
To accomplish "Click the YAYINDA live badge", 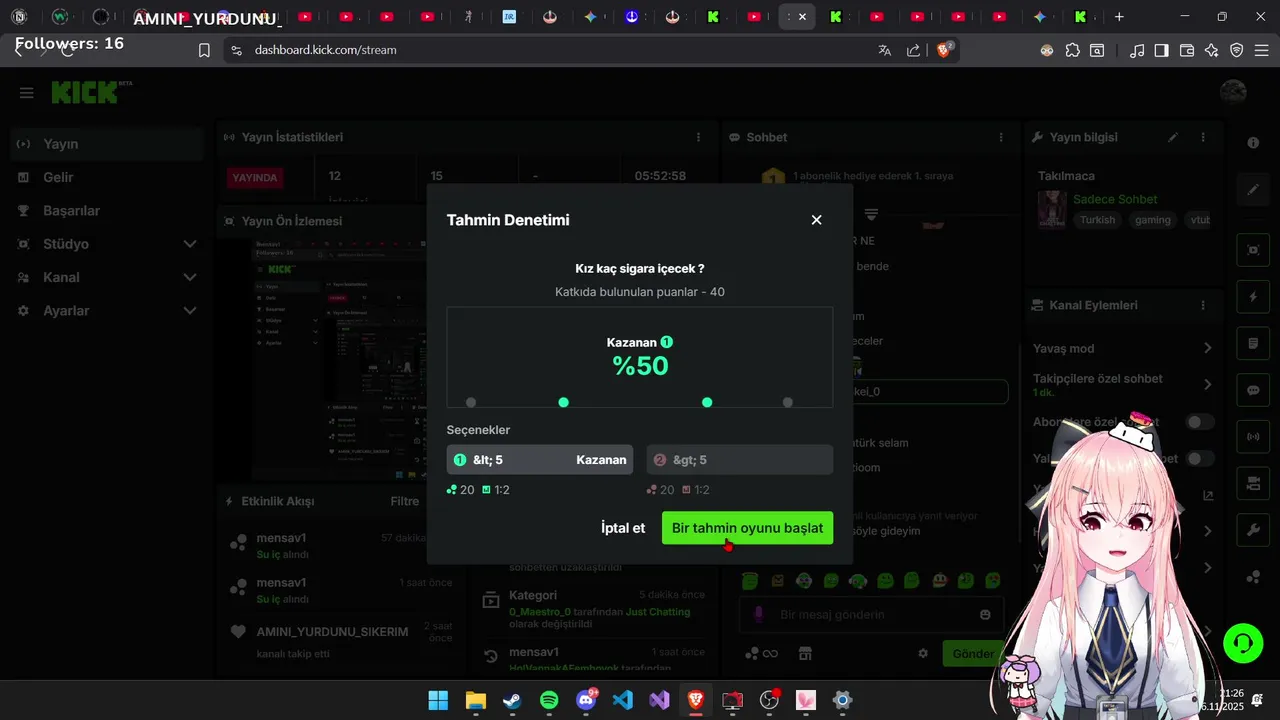I will (255, 177).
